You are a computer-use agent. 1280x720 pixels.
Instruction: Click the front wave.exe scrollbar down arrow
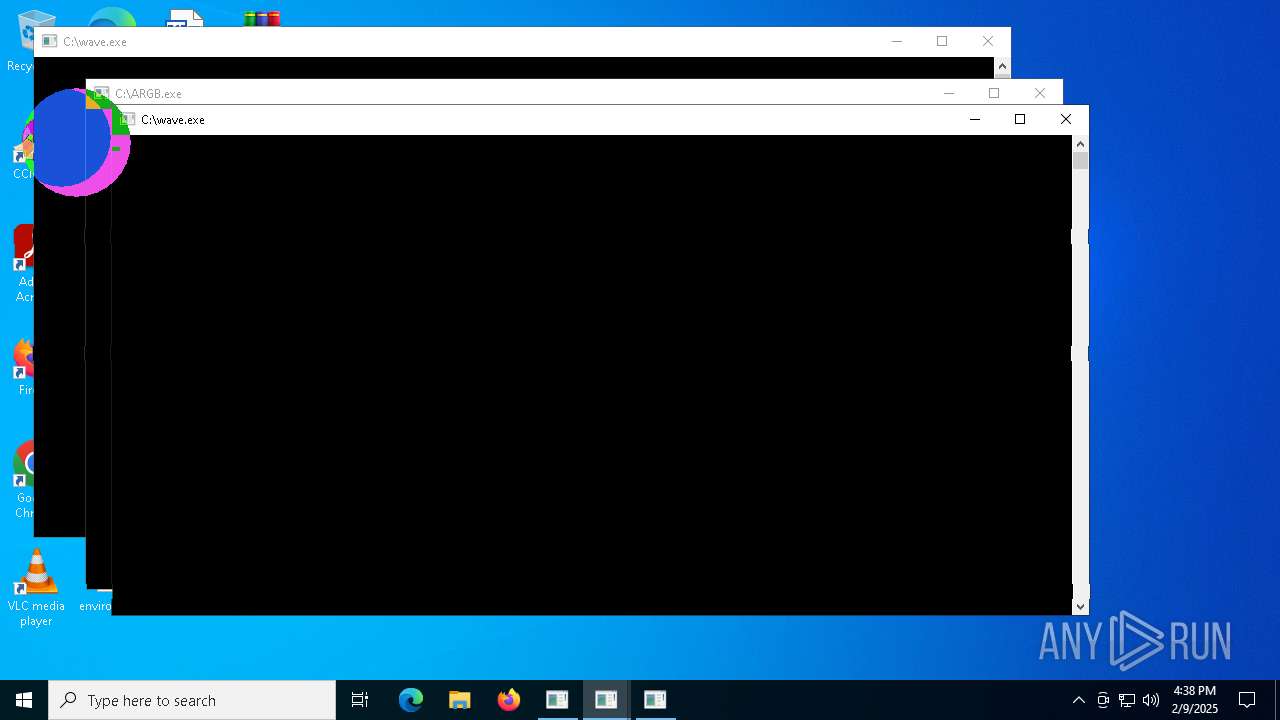(1081, 606)
